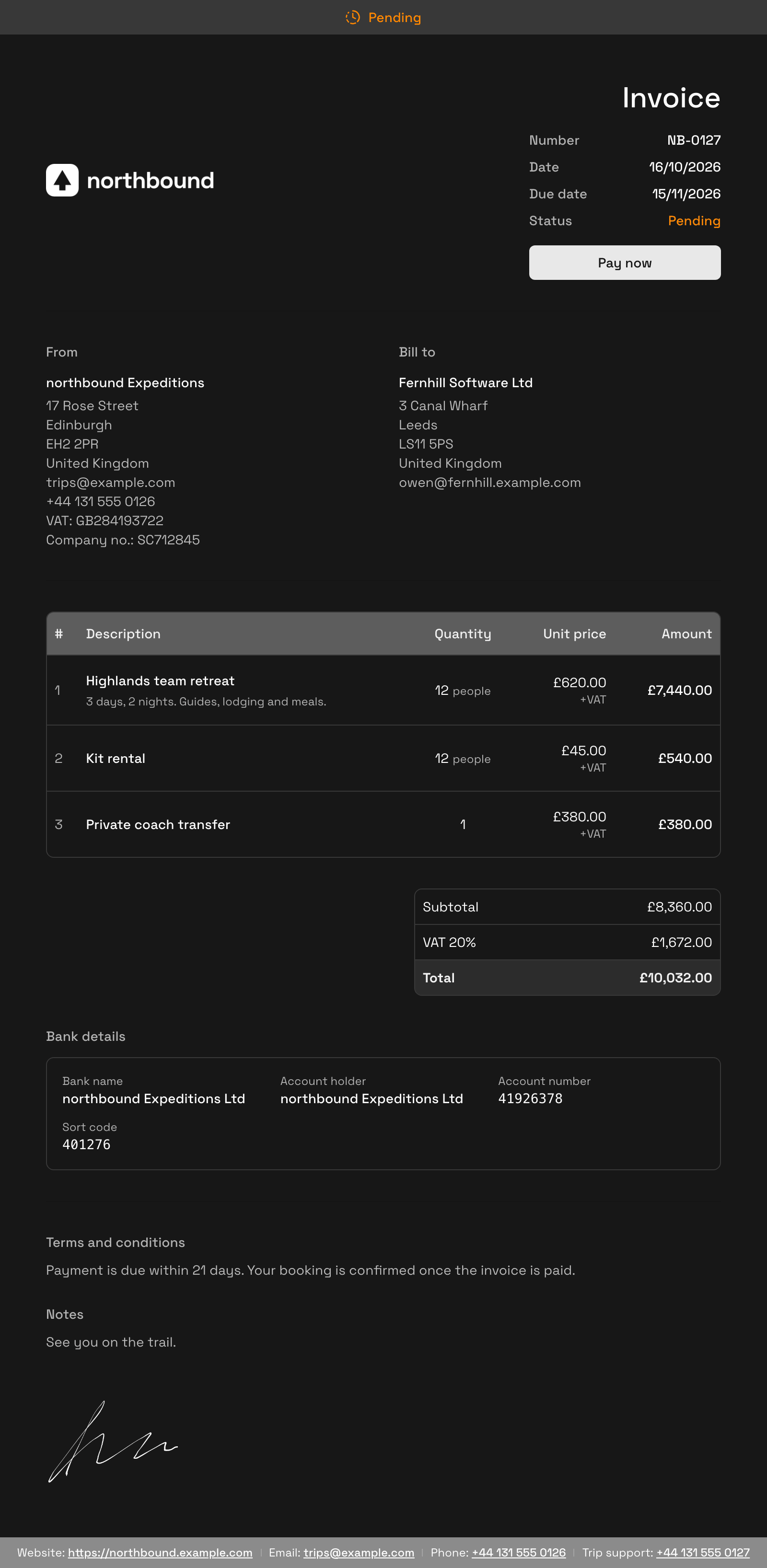Click the Unit price column header
Screen dimensions: 767x1568
574,634
